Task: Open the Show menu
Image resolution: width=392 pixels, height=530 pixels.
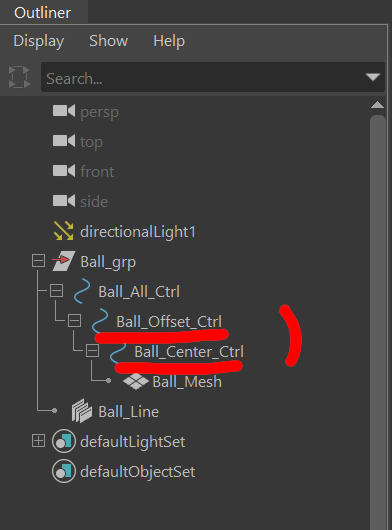Action: pos(108,41)
